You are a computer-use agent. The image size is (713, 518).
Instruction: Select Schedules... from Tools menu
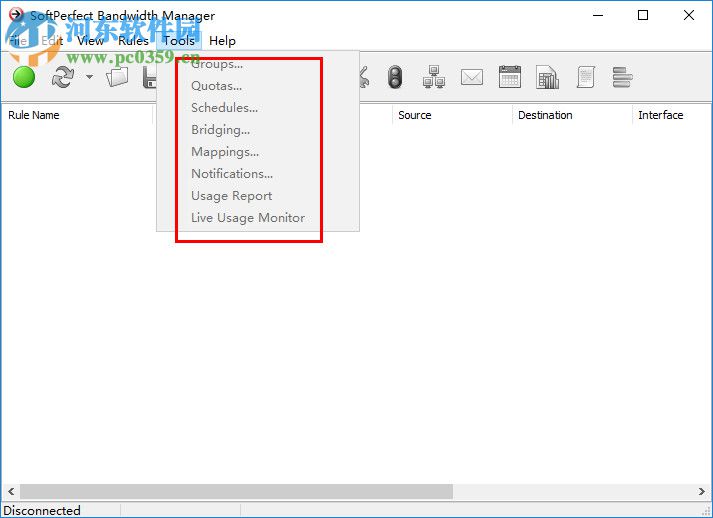pos(225,108)
